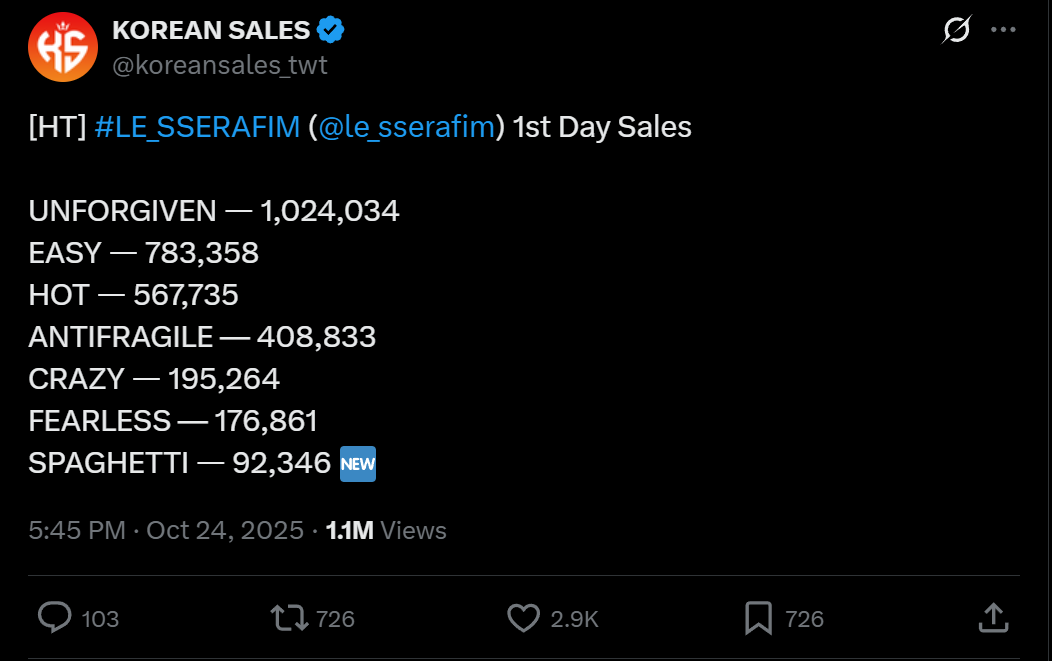
Task: Click the 726 repost count number
Action: [x=335, y=619]
